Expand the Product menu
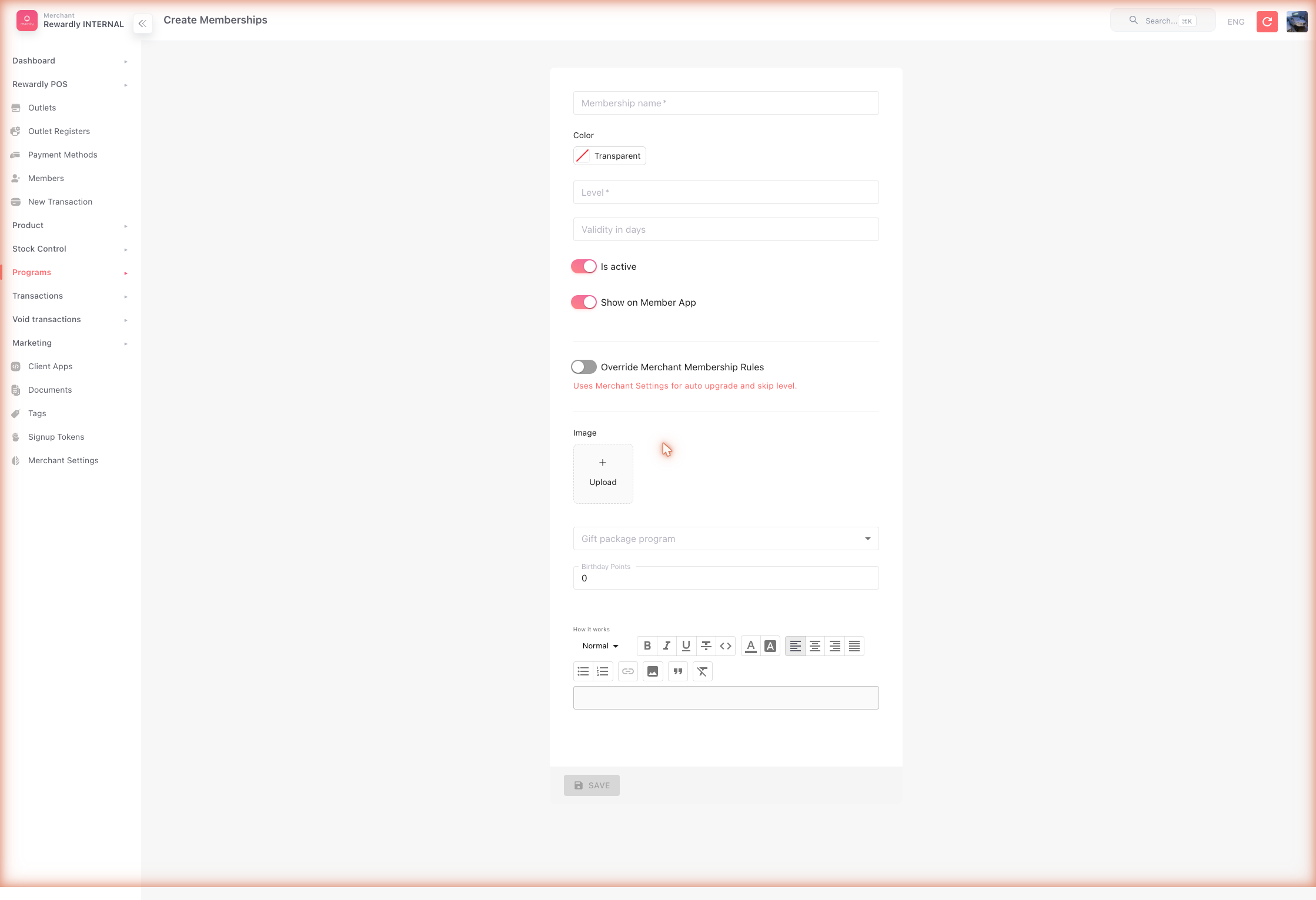This screenshot has height=900, width=1316. [70, 225]
